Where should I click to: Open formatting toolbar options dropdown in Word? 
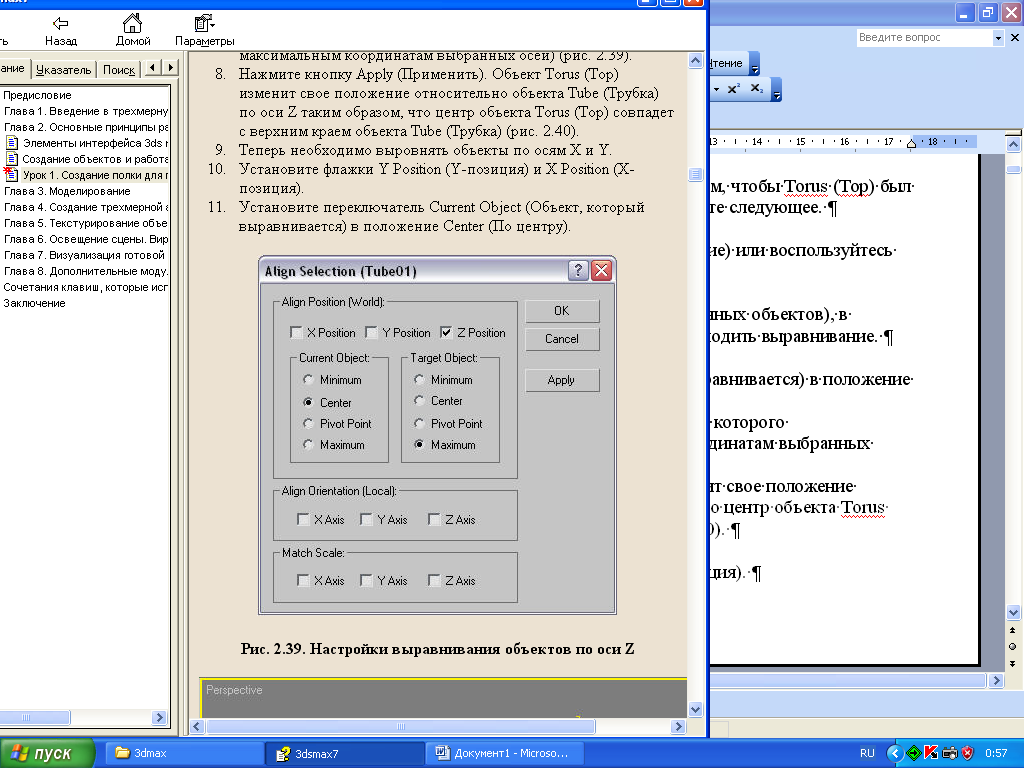coord(776,90)
